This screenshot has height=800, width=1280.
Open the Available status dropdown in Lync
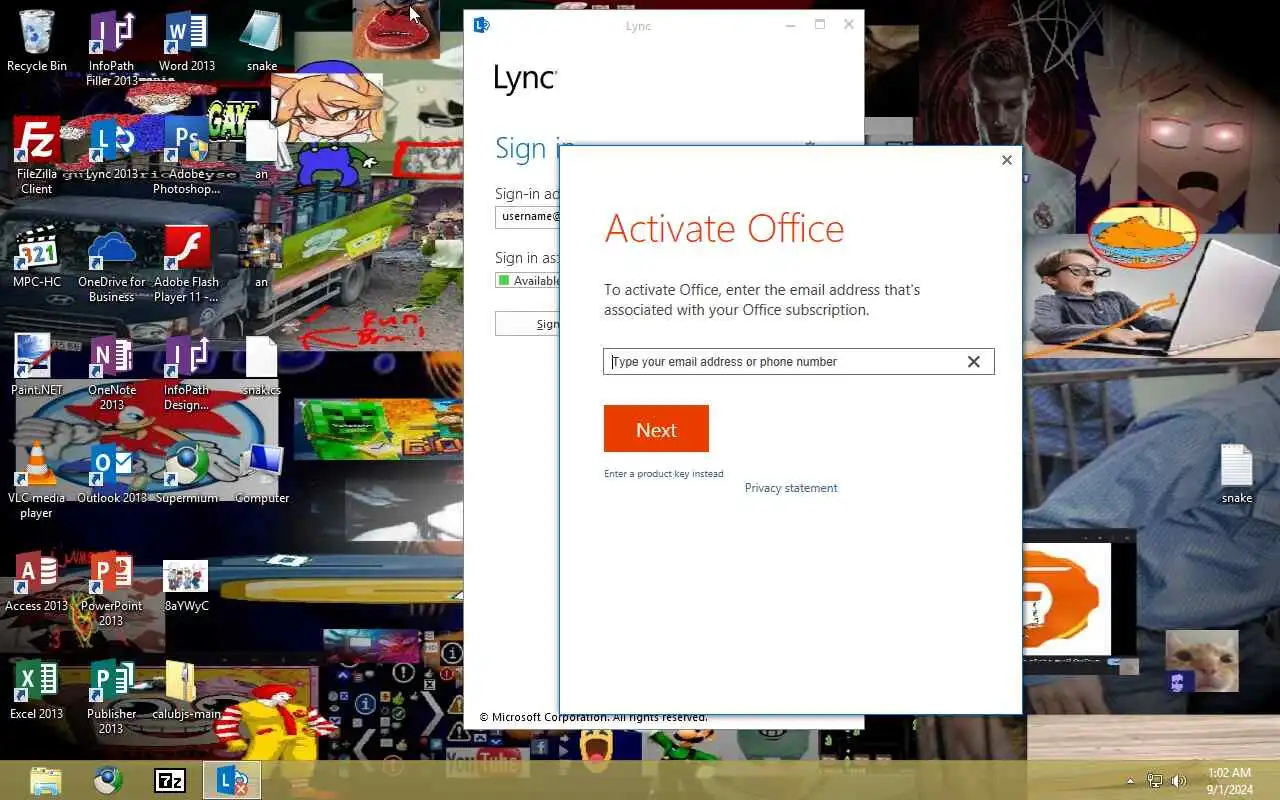tap(527, 280)
